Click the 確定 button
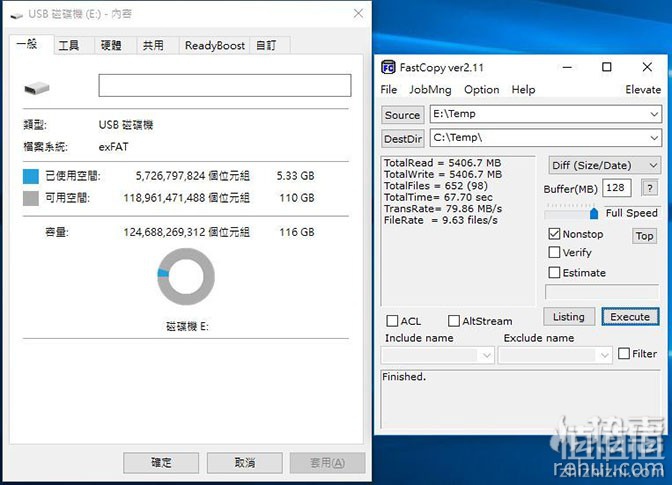This screenshot has height=485, width=672. pyautogui.click(x=161, y=463)
